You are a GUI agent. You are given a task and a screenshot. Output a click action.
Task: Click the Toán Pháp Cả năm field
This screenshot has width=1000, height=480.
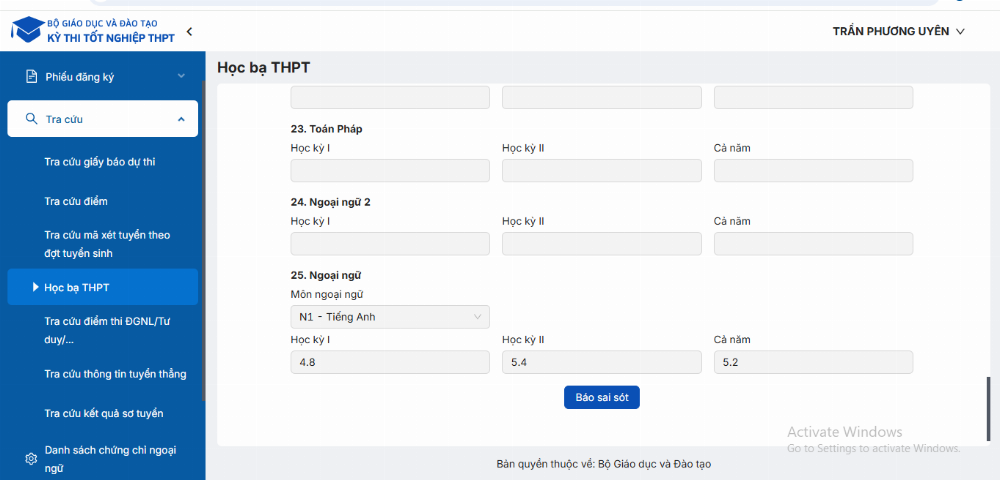point(813,171)
